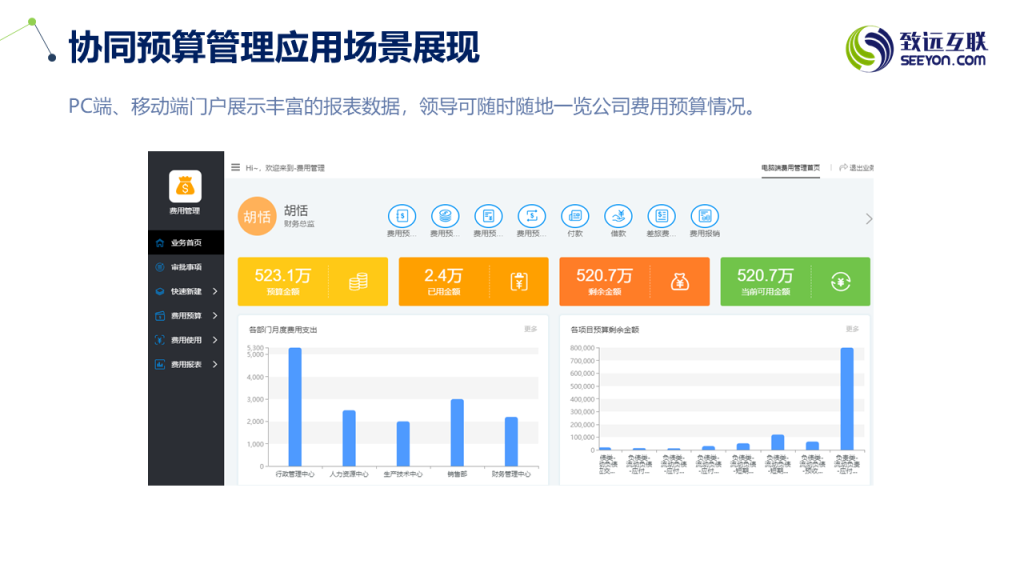Click 更多 link on 各项目预算剩余金额 chart
The image size is (1024, 576).
point(852,328)
